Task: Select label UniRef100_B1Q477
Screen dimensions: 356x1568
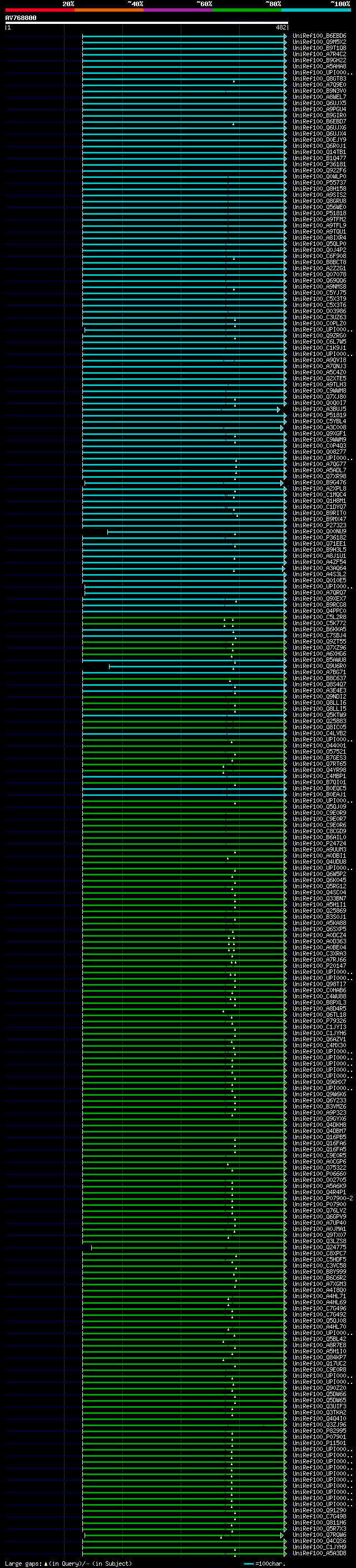Action: [319, 159]
